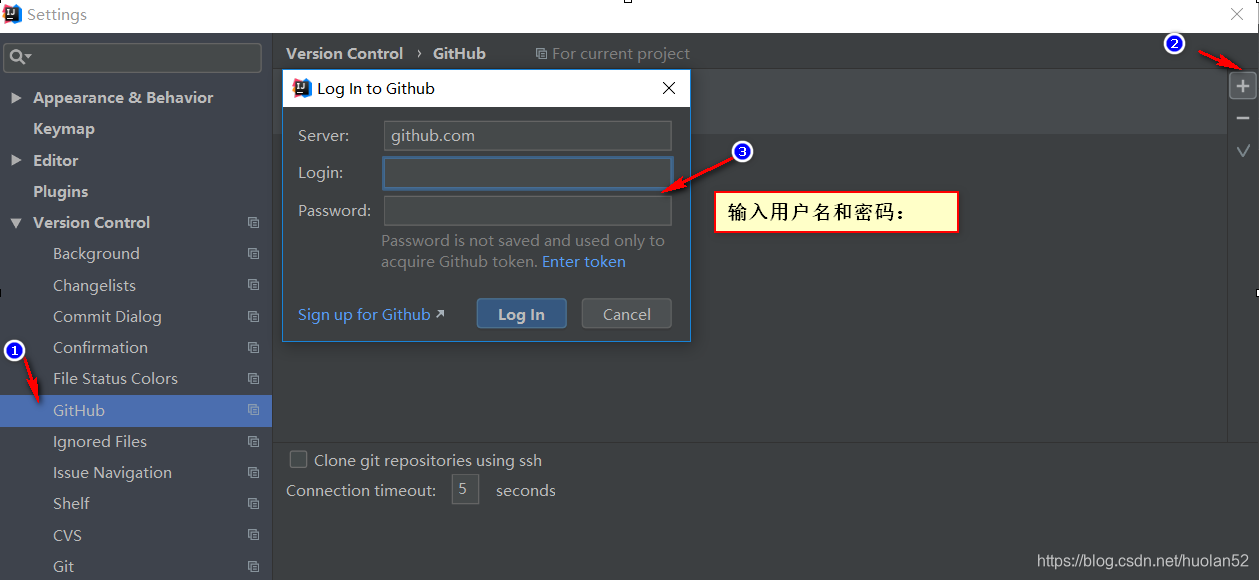Click the set default checkmark icon
This screenshot has height=580, width=1259.
point(1243,151)
